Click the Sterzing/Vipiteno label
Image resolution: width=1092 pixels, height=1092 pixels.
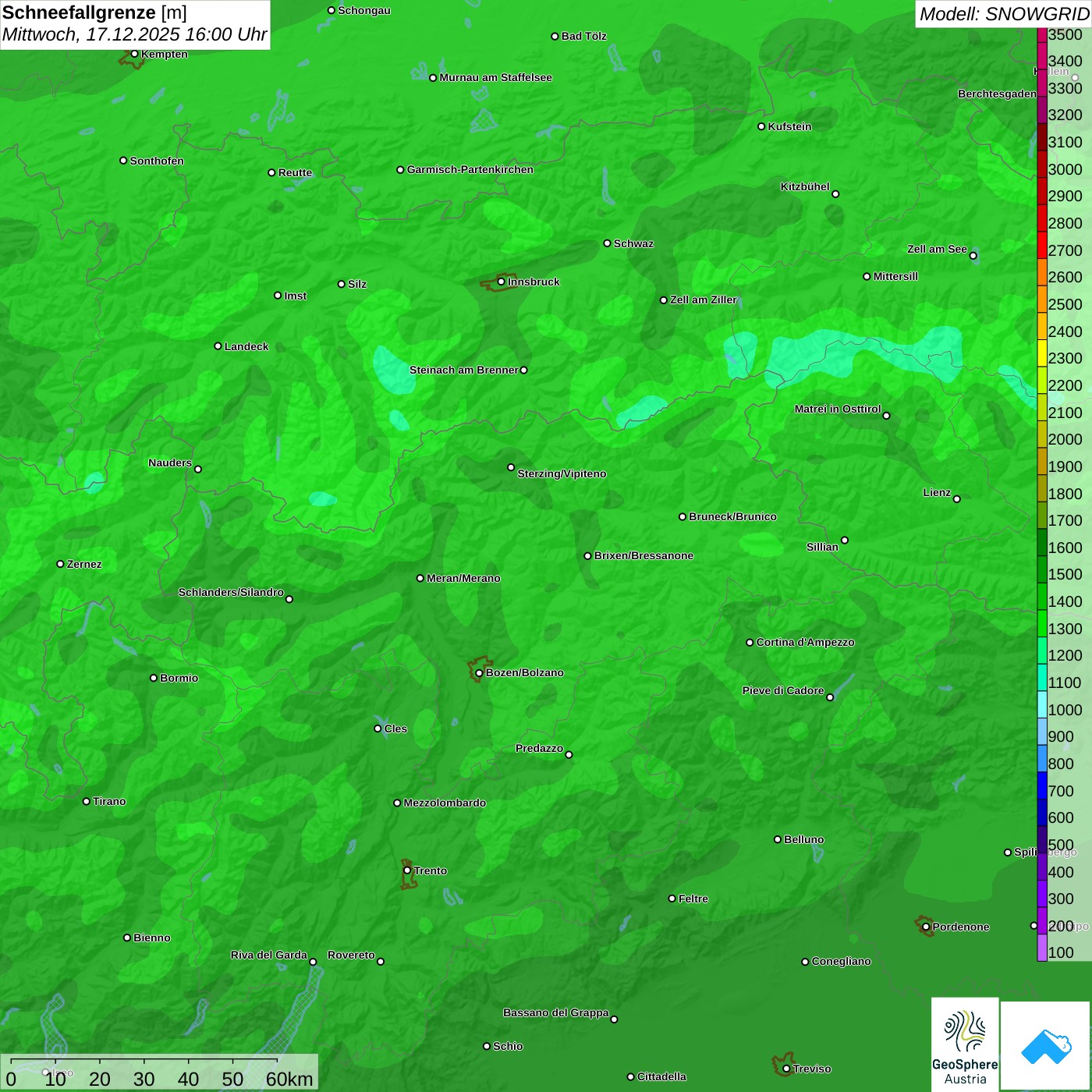[x=562, y=473]
